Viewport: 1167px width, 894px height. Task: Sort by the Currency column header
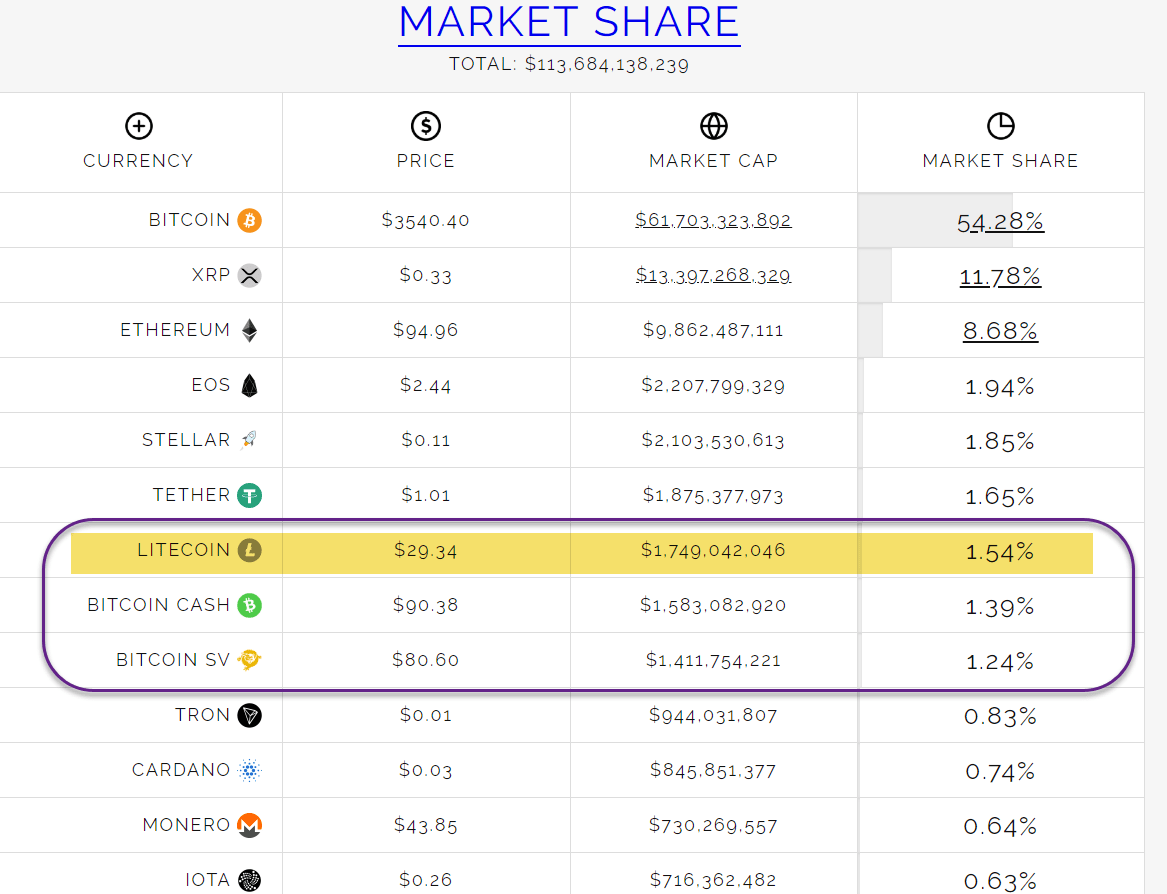138,160
